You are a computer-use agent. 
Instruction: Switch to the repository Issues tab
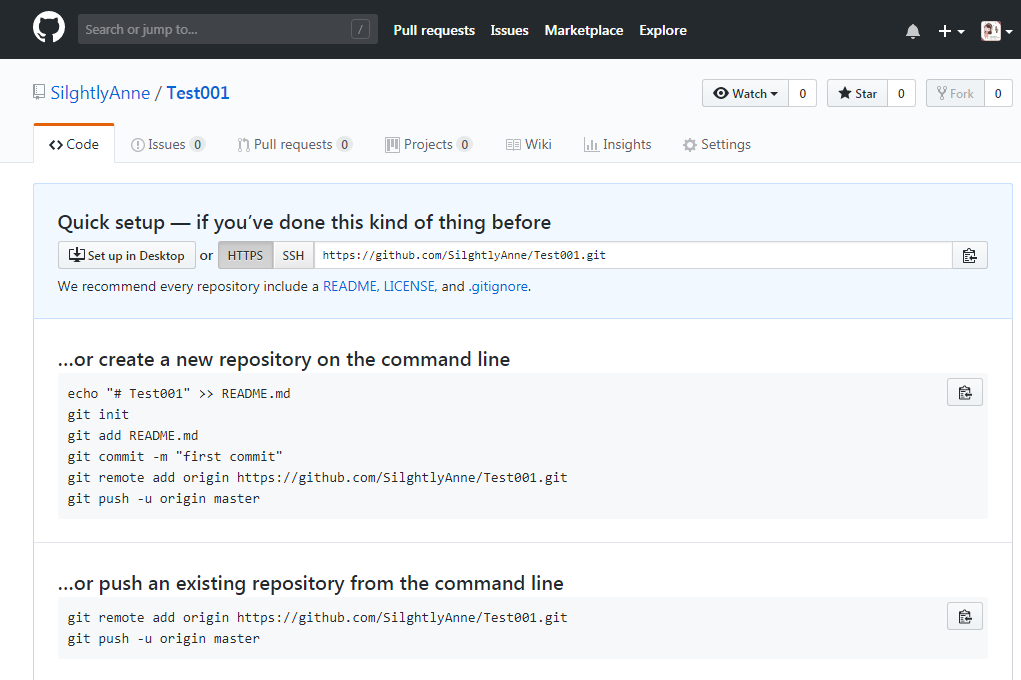168,144
